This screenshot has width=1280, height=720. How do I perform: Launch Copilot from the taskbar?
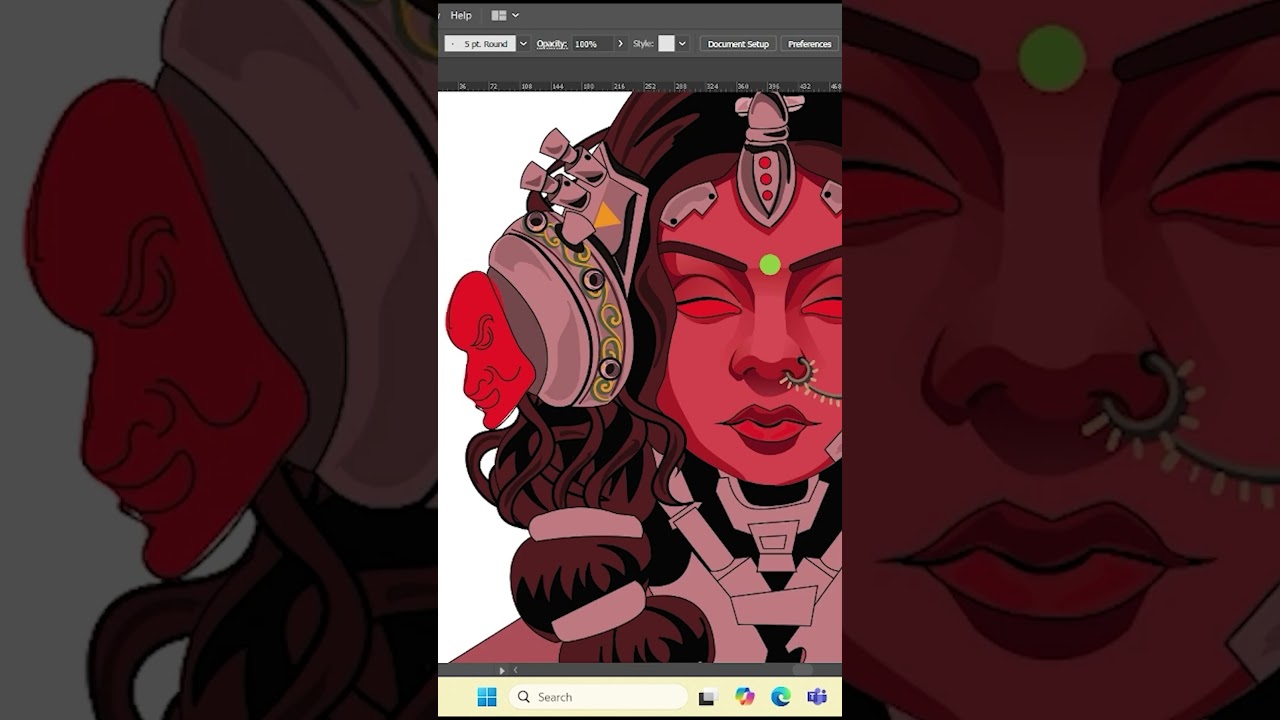(x=744, y=697)
